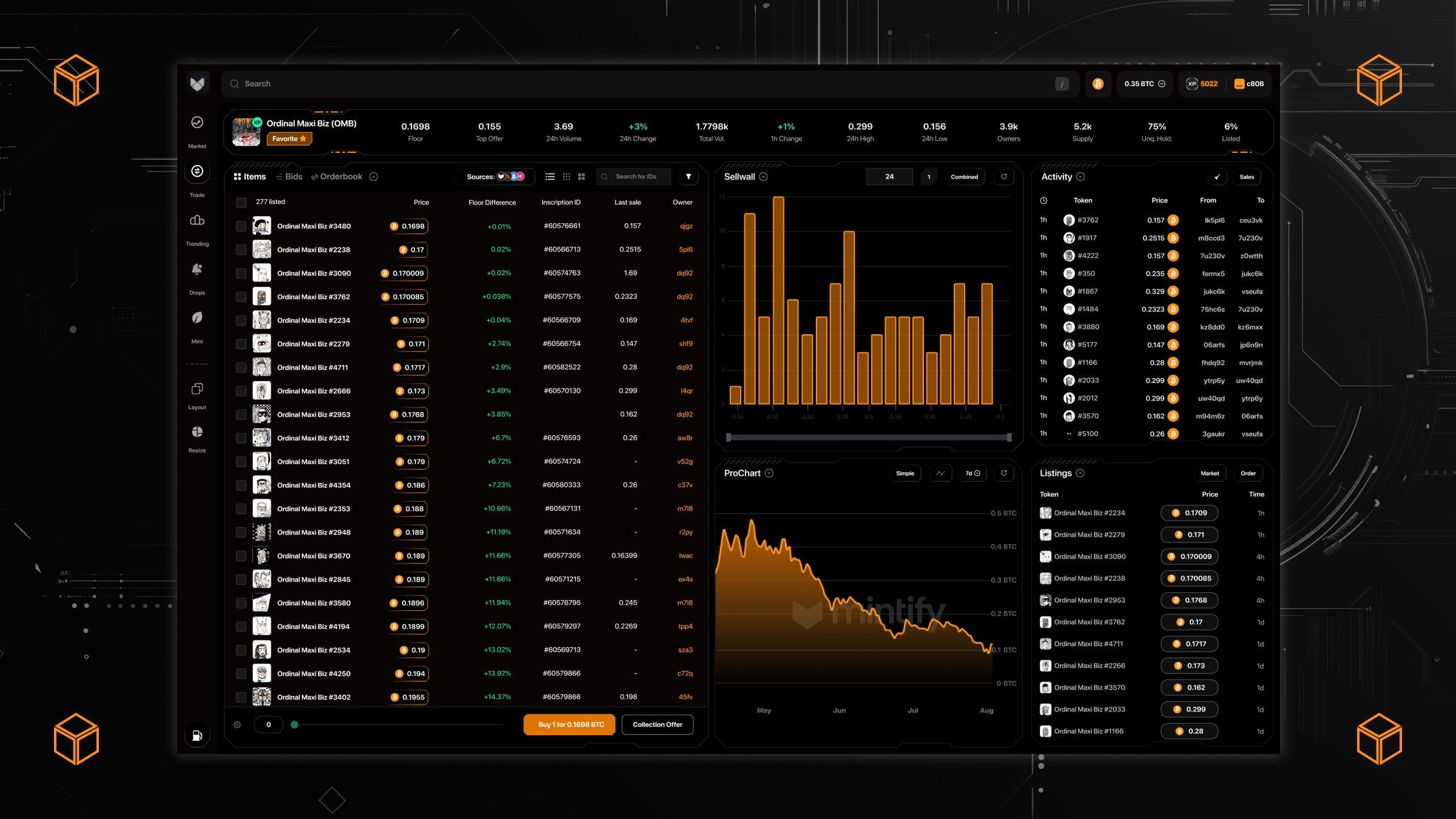Check the box for Ordinal Maxi Biz #3090
This screenshot has width=1456, height=819.
pos(241,274)
